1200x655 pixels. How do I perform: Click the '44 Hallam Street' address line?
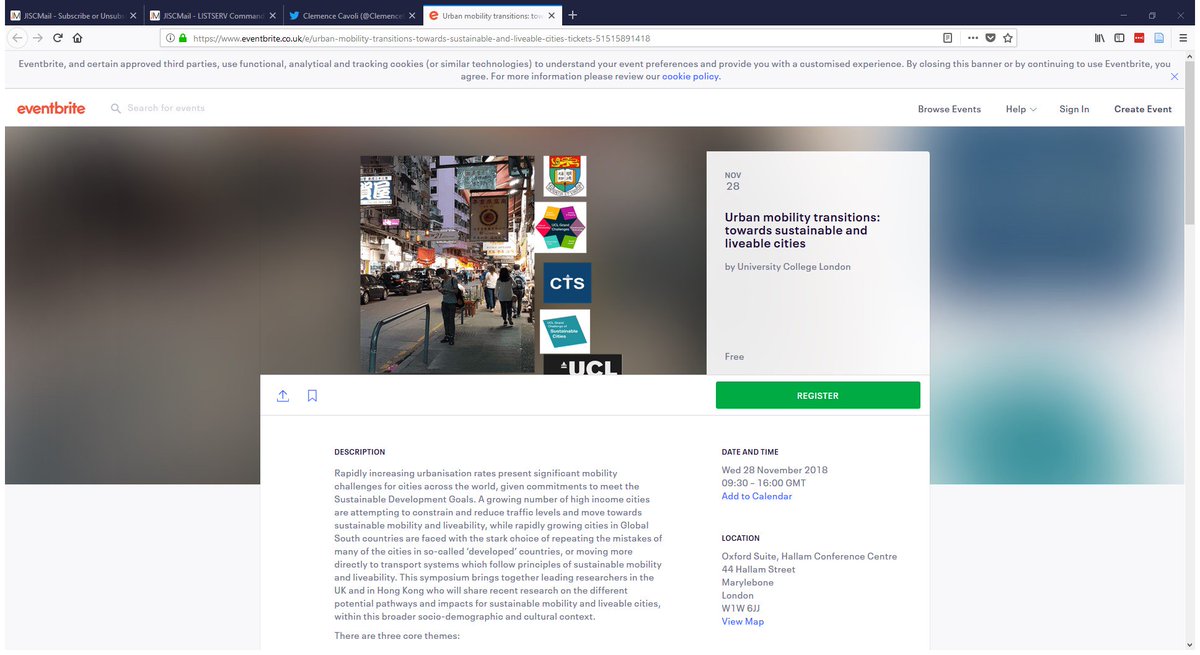[759, 569]
